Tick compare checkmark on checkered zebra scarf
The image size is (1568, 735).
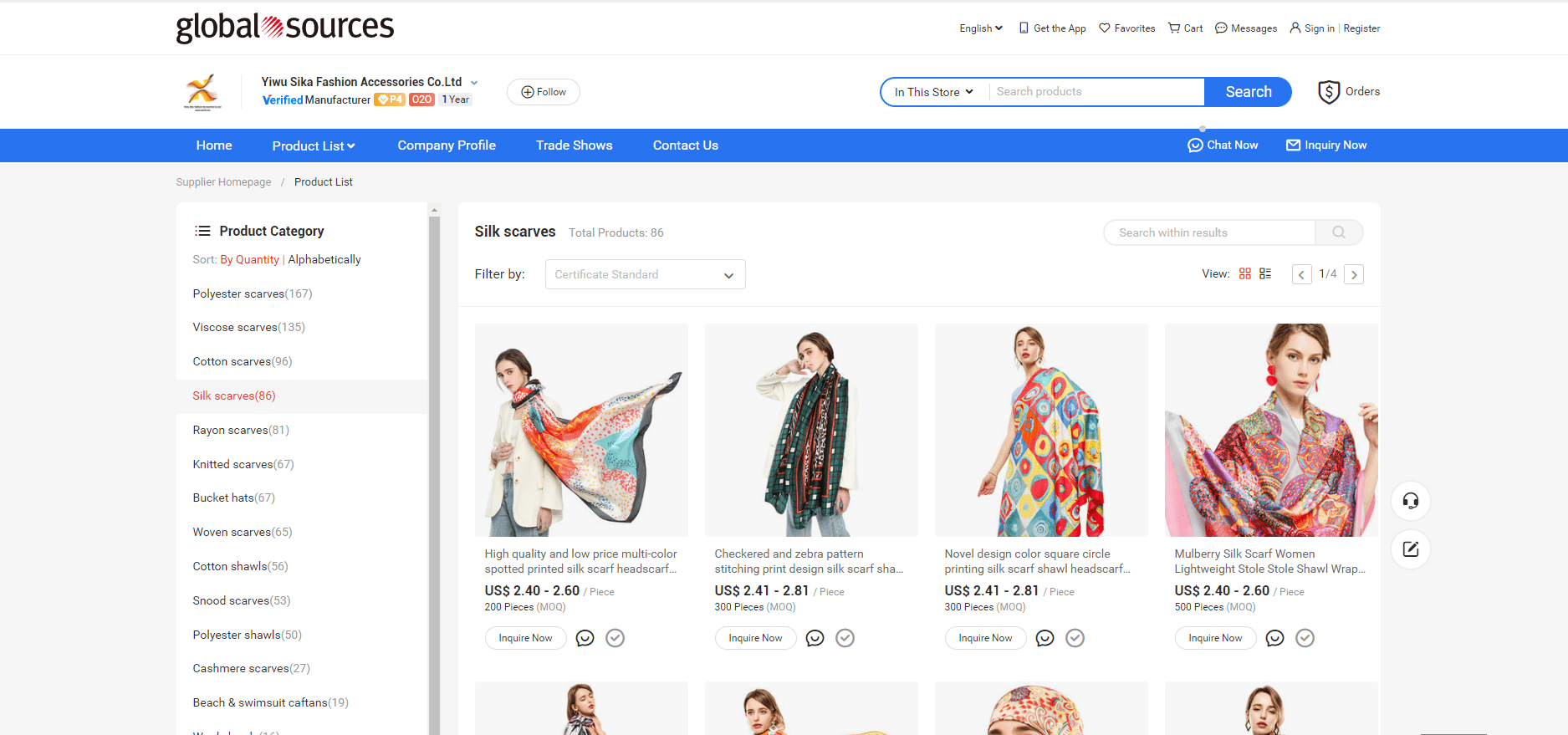coord(845,638)
